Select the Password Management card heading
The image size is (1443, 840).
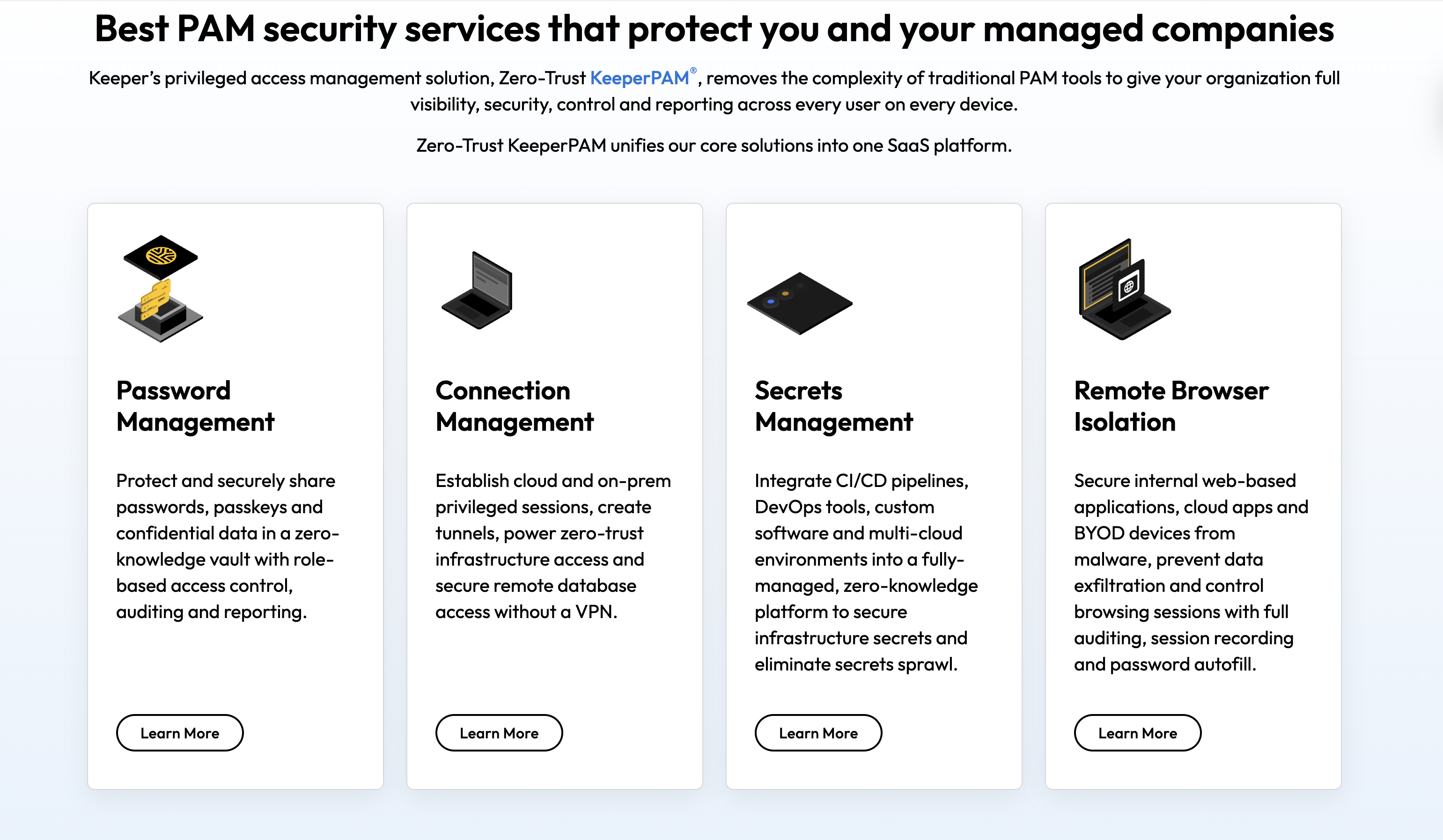coord(195,406)
